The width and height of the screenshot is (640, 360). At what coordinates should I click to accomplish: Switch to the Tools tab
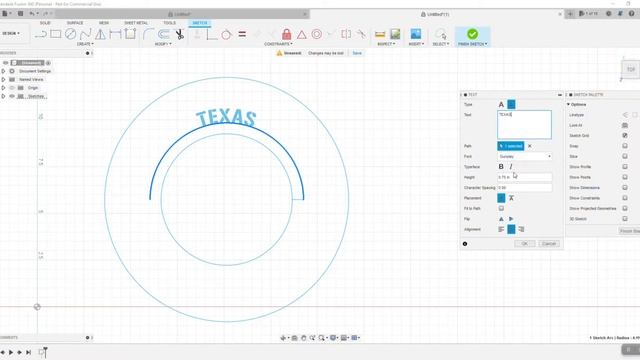(x=169, y=23)
